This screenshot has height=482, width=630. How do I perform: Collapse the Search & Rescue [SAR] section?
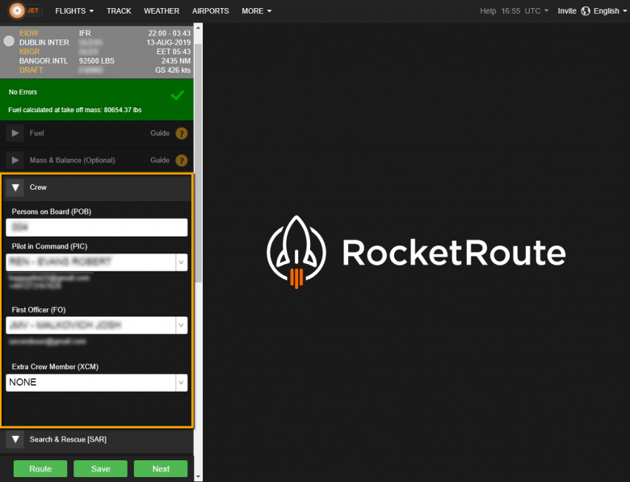(15, 439)
